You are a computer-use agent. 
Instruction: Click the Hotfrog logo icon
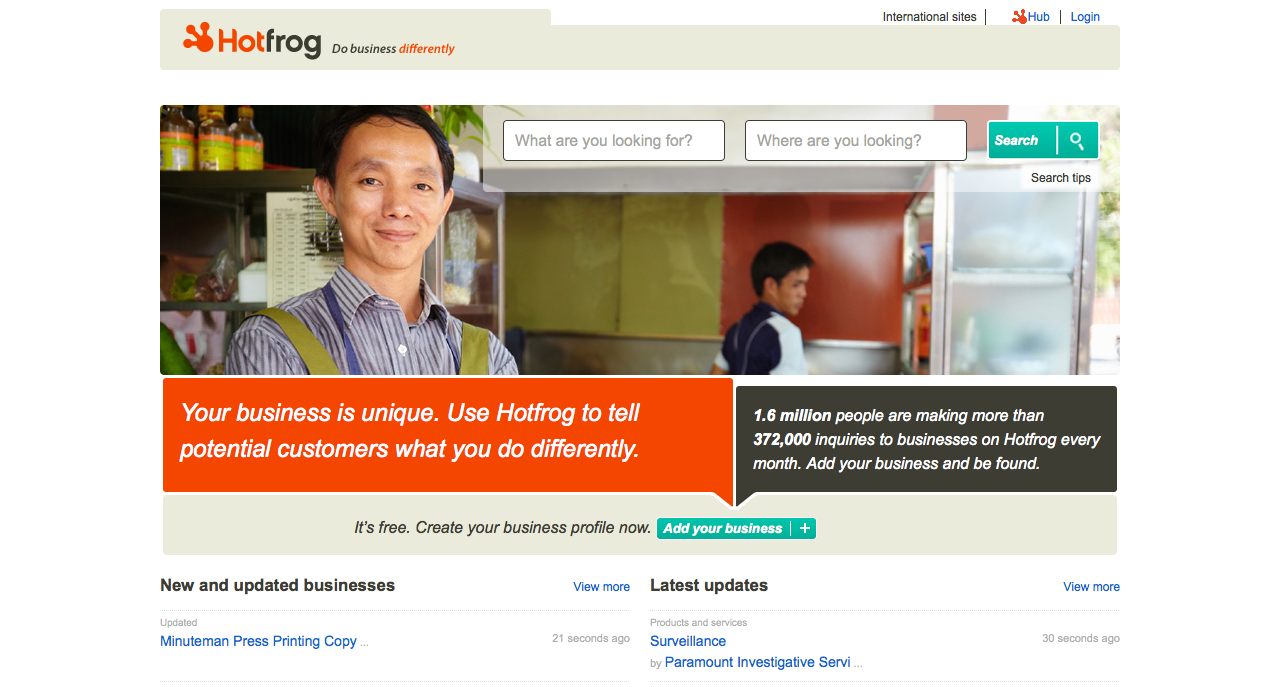(198, 38)
